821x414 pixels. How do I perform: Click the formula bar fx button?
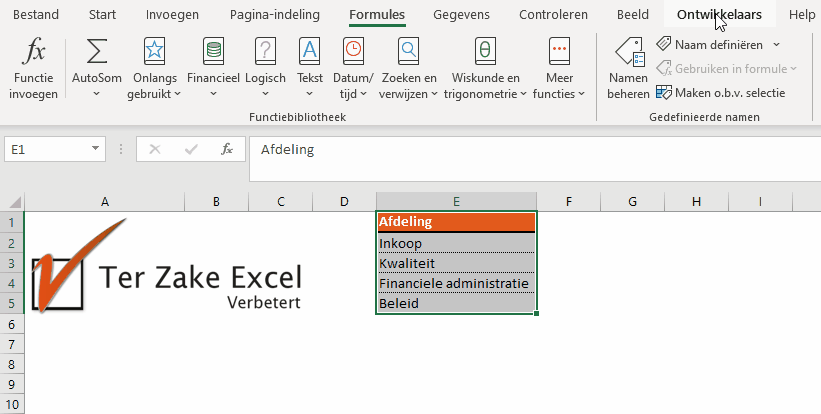point(227,149)
